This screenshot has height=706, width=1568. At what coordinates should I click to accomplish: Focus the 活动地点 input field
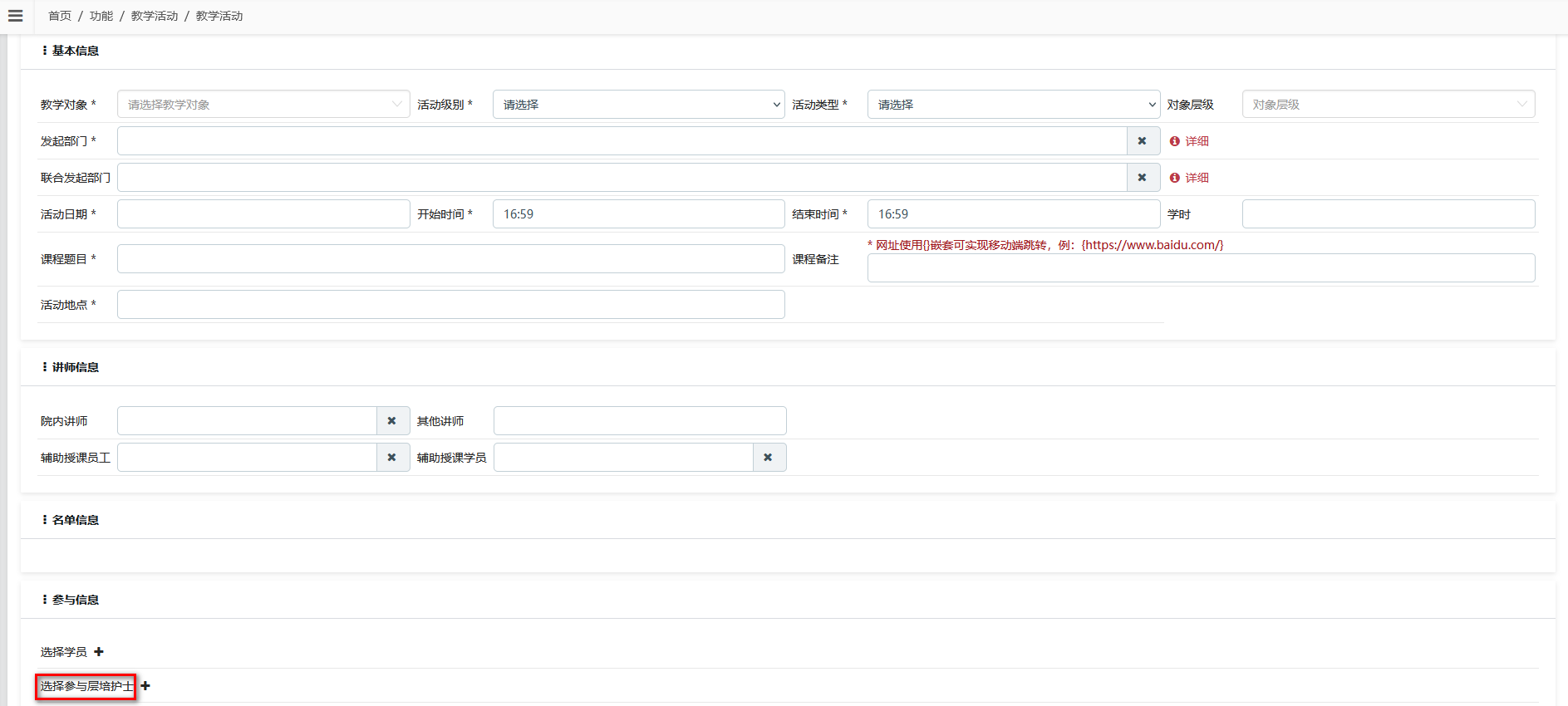[450, 305]
